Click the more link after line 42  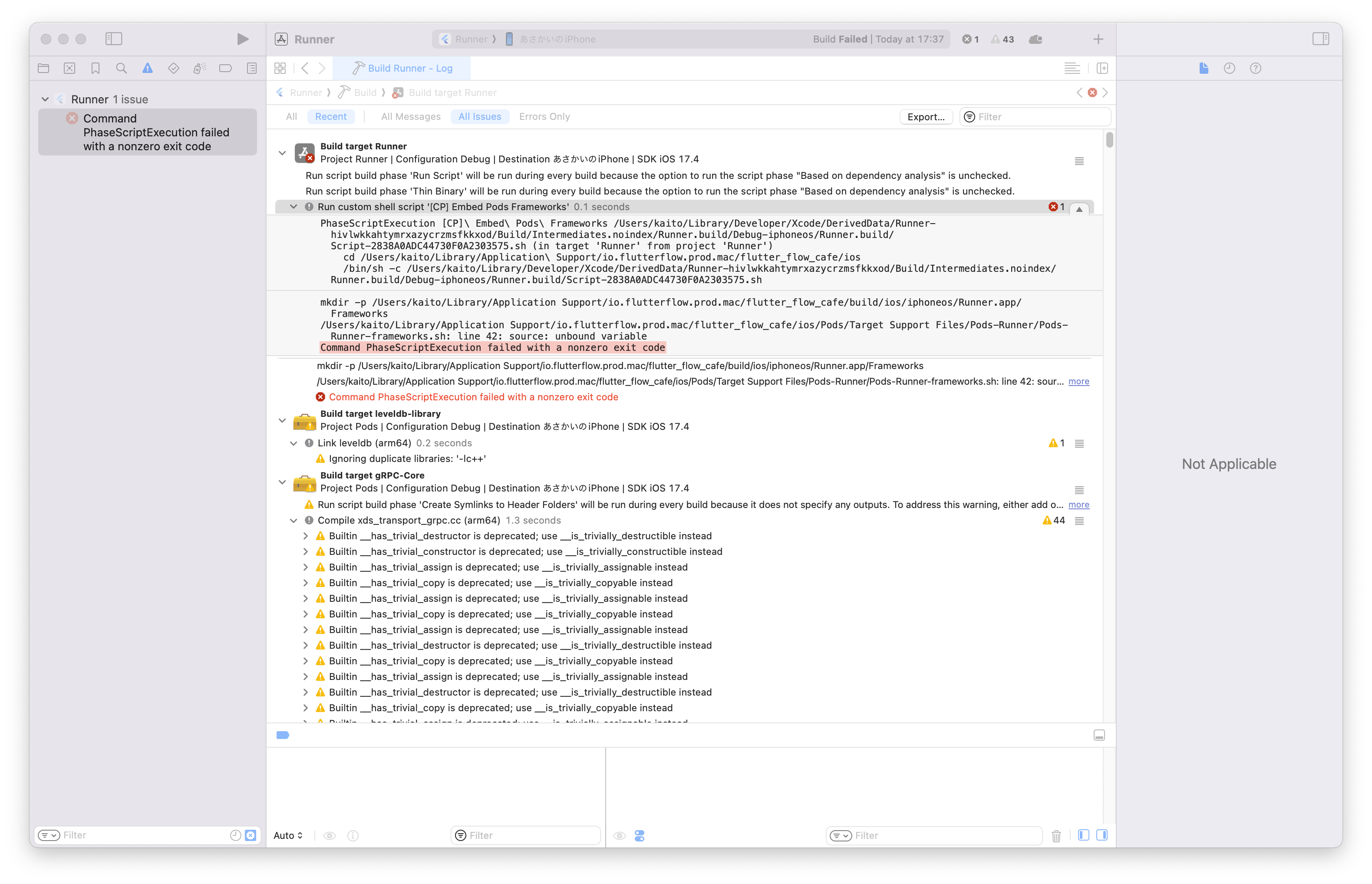point(1078,382)
